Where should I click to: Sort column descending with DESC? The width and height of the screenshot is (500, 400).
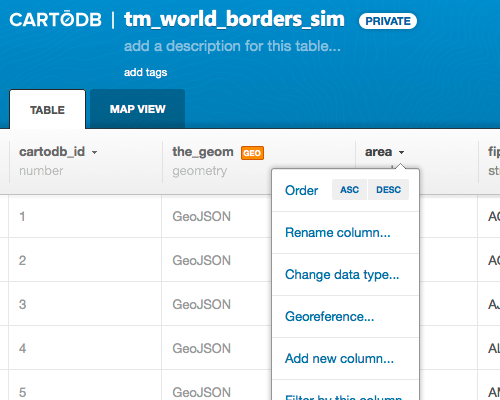(388, 190)
